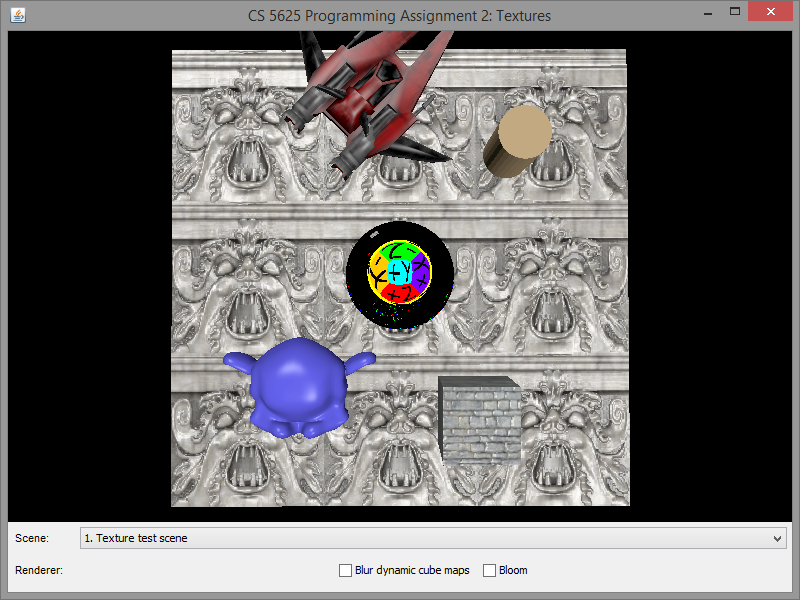Select the blue monkey head model

(x=293, y=385)
